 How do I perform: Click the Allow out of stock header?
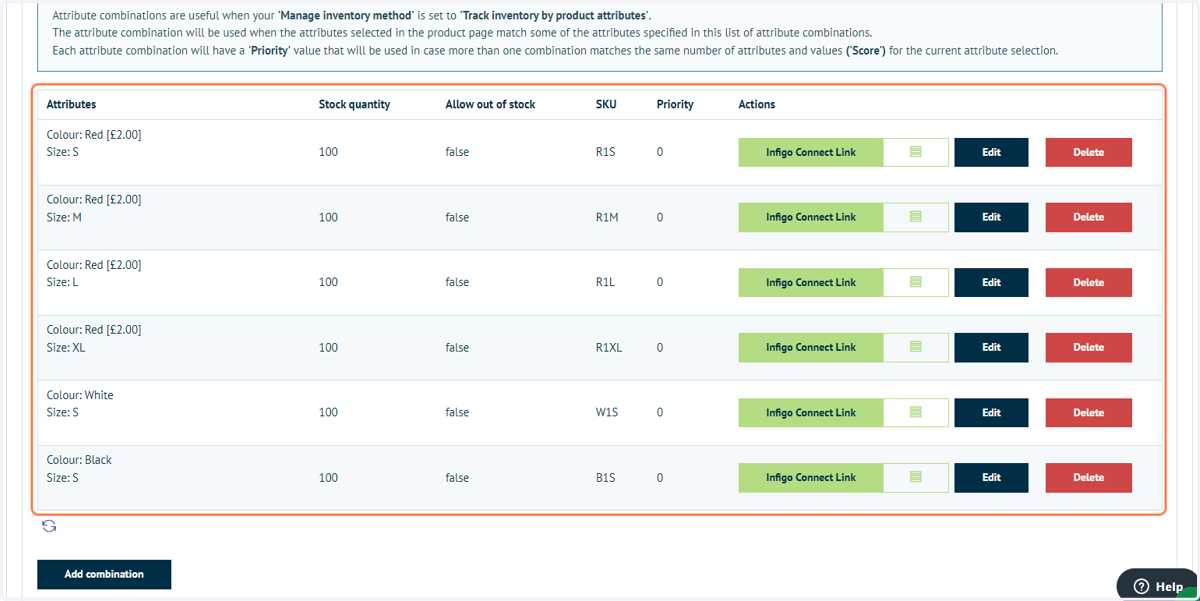tap(490, 104)
